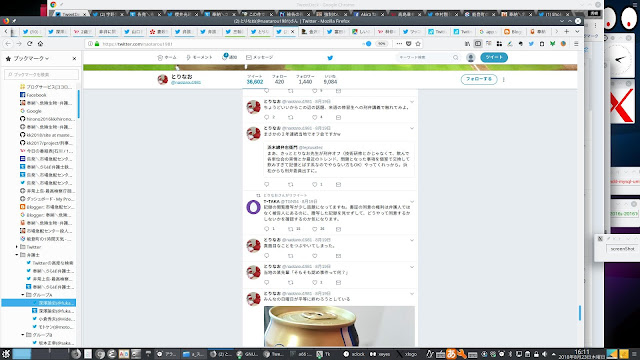Click the Twitter bird extension icon in toolbar
Viewport: 640px width, 360px height.
point(531,44)
